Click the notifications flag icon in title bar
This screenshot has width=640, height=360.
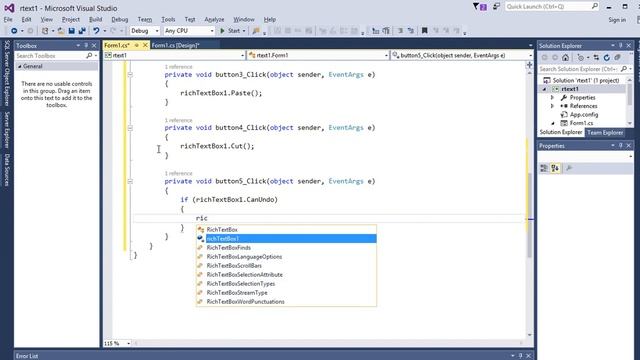click(480, 7)
